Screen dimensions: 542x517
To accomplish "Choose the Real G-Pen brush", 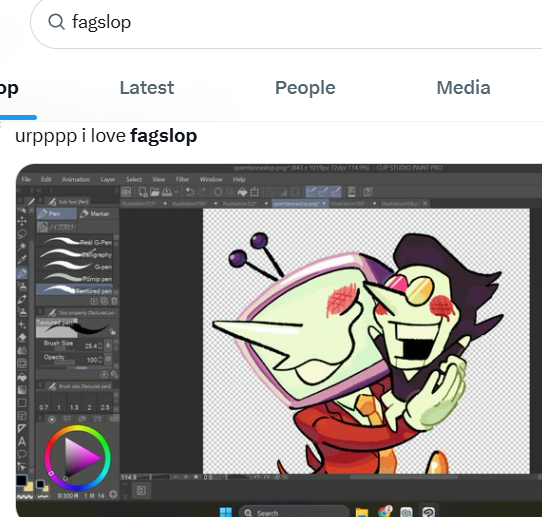I will 75,242.
